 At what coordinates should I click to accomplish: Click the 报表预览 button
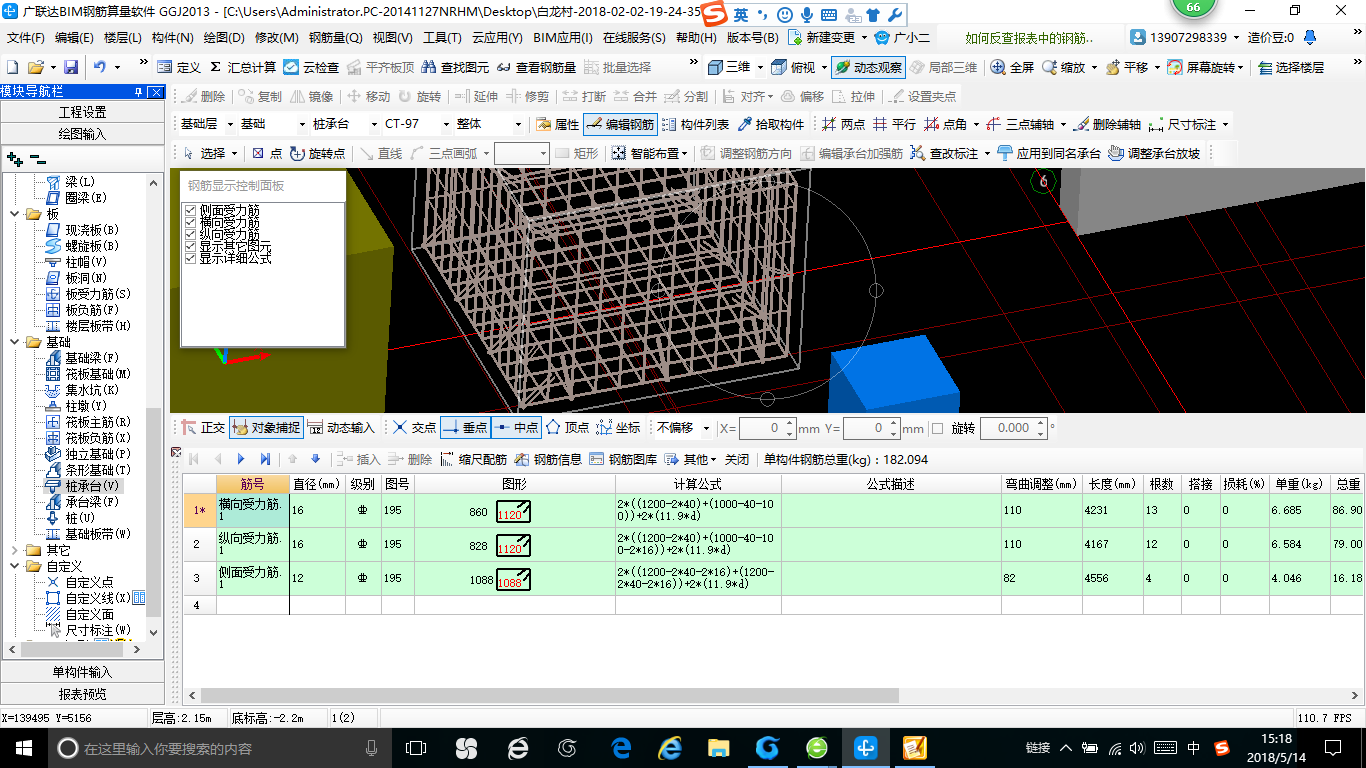pos(82,694)
